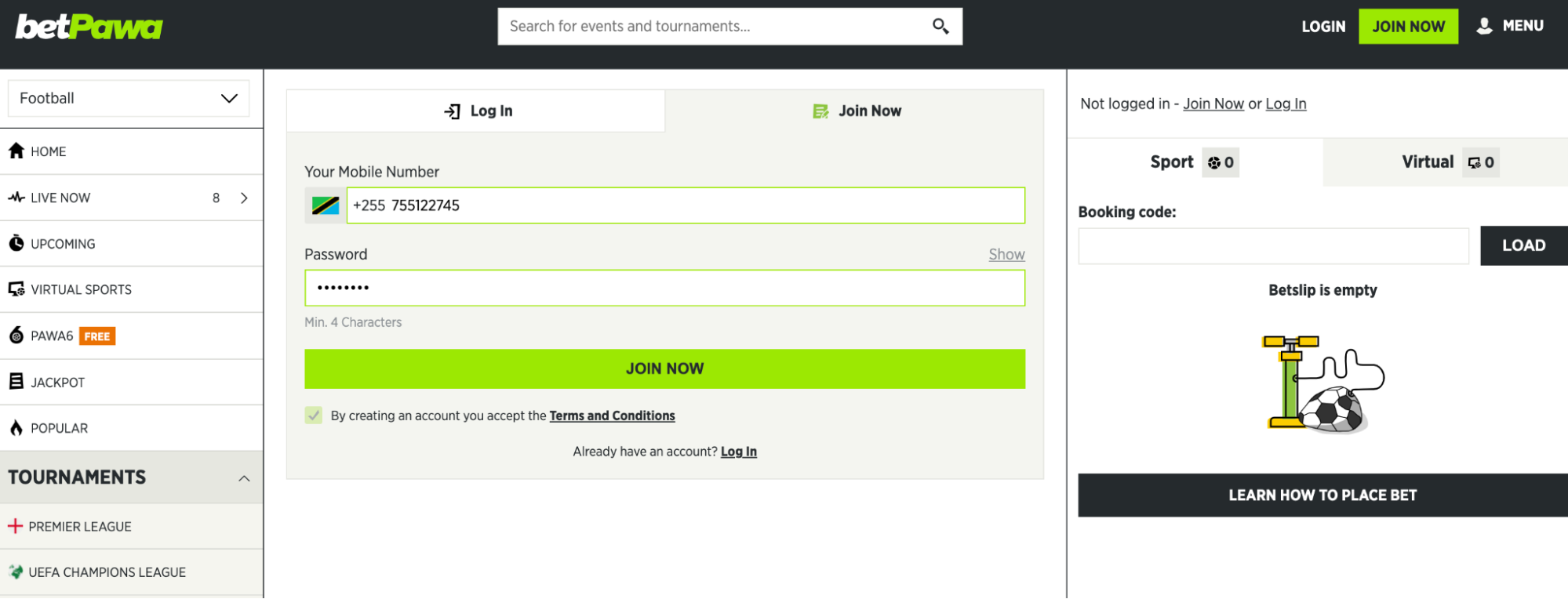Select the Sport betslip tab
The height and width of the screenshot is (599, 1568).
pos(1195,162)
